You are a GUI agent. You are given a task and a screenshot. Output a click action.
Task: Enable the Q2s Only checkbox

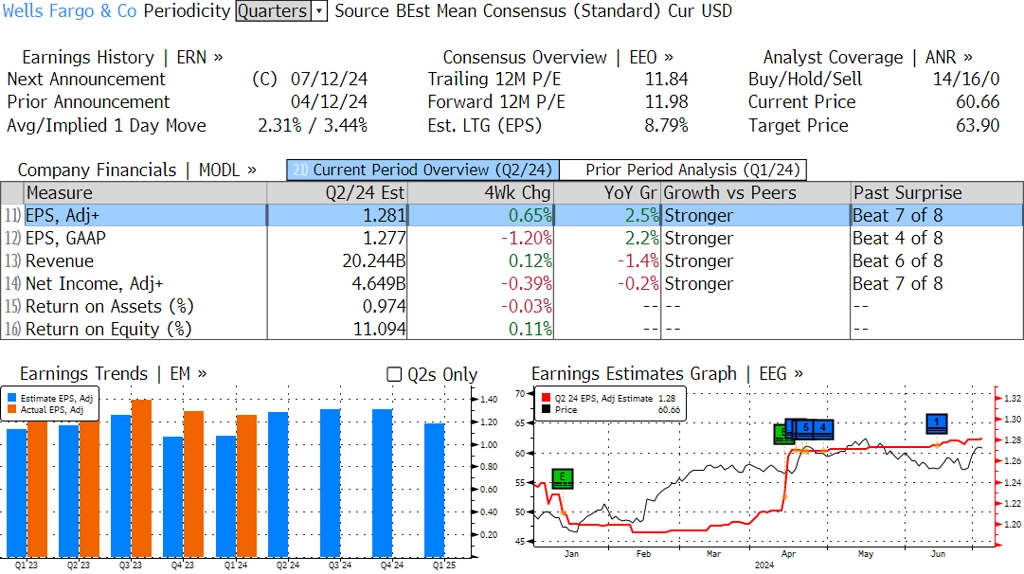click(x=394, y=374)
